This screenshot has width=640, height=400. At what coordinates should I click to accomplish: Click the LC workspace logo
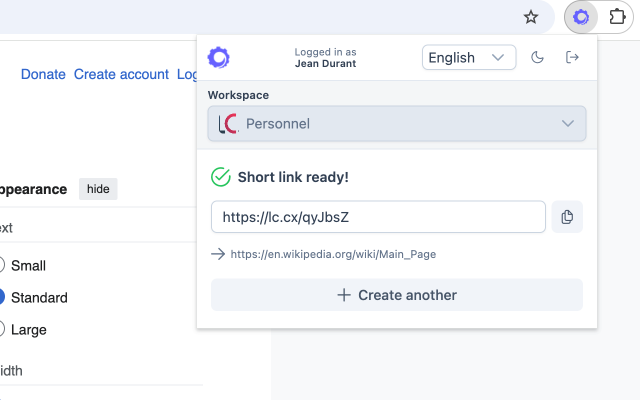click(228, 124)
